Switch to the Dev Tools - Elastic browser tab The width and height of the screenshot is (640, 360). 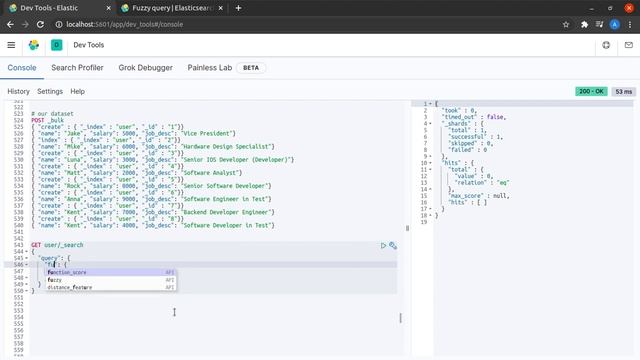click(x=57, y=8)
